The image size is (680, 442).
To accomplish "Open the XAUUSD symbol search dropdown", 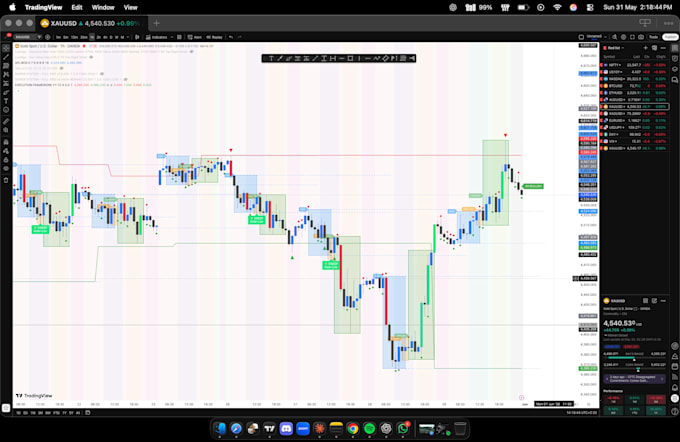I will pyautogui.click(x=28, y=37).
